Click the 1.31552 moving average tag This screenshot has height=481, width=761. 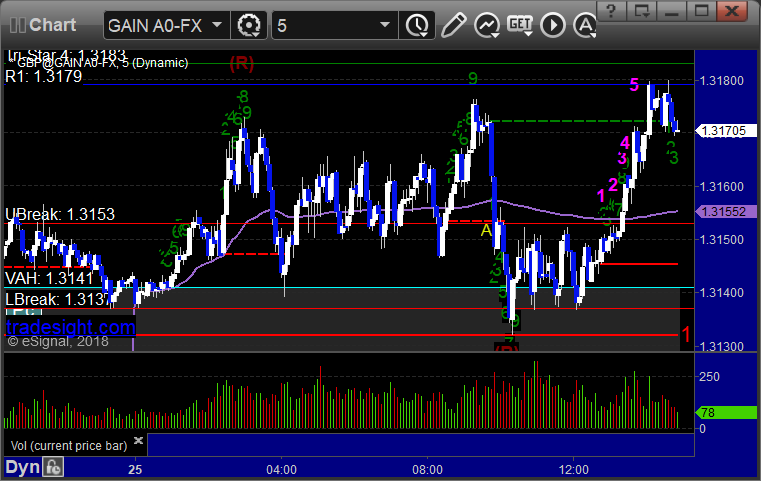pyautogui.click(x=726, y=212)
